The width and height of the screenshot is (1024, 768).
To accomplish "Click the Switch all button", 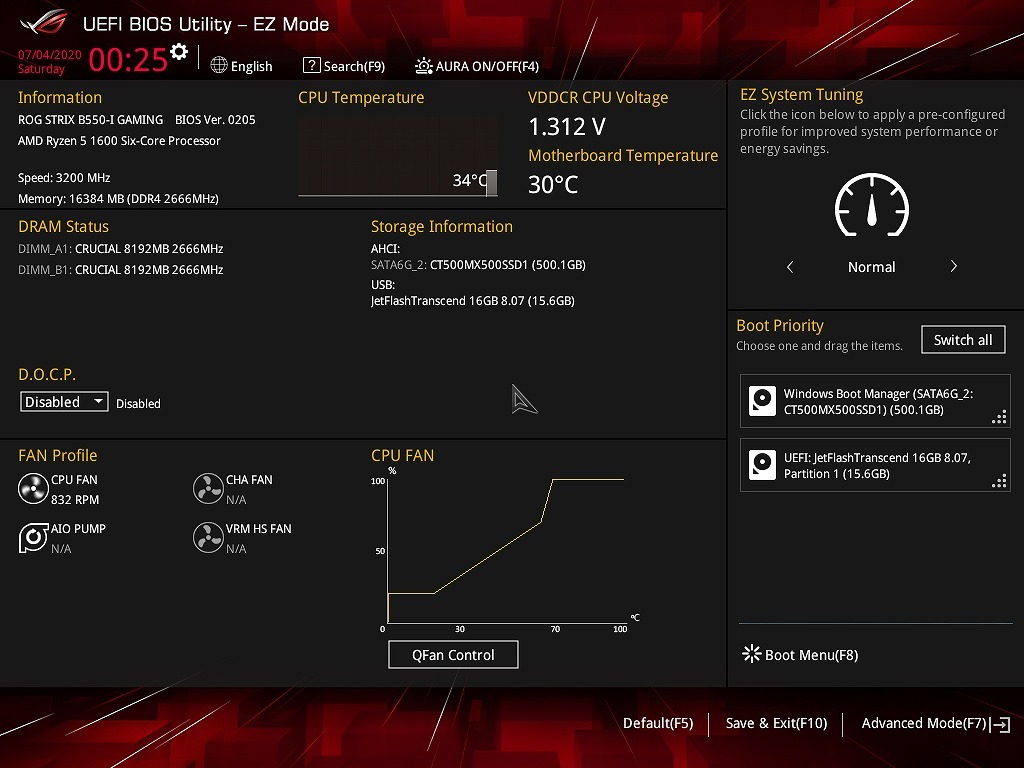I will (x=963, y=340).
